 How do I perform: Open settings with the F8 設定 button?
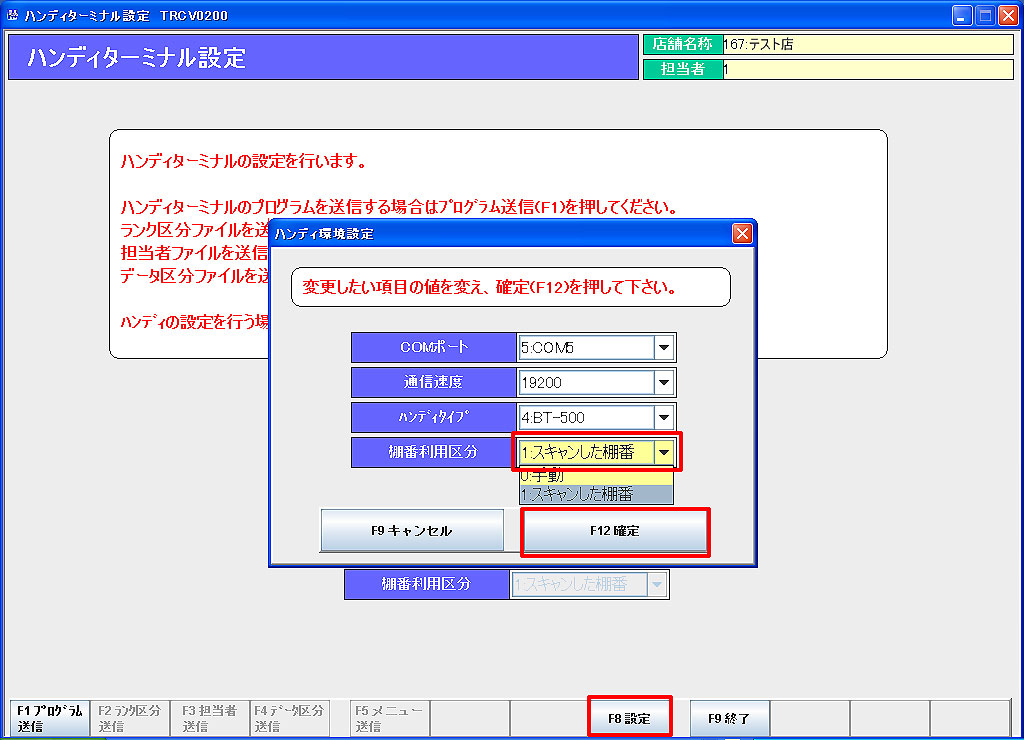point(630,718)
